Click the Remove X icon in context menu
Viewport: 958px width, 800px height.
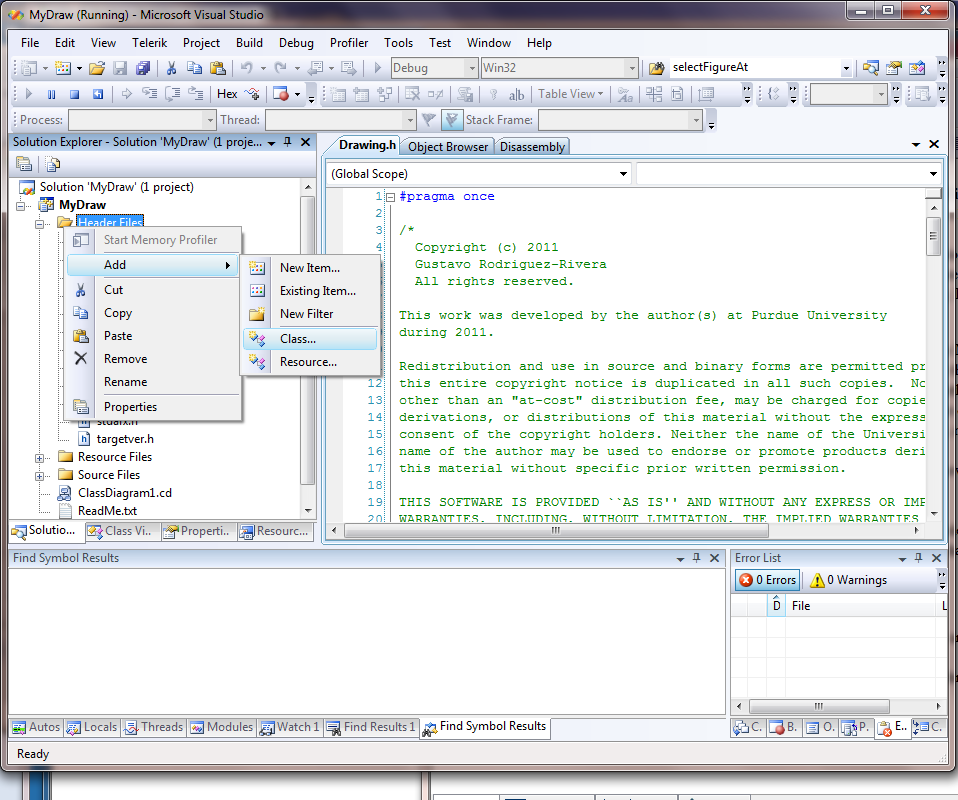pos(81,359)
